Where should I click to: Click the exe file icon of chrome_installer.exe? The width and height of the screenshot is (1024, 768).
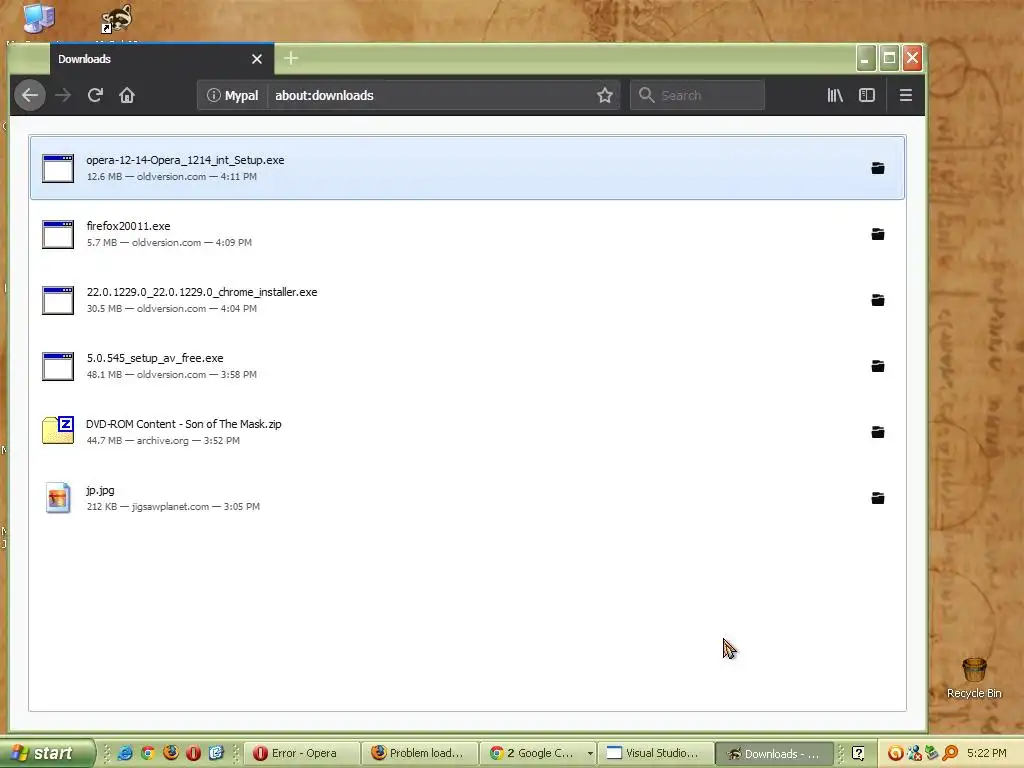[58, 300]
